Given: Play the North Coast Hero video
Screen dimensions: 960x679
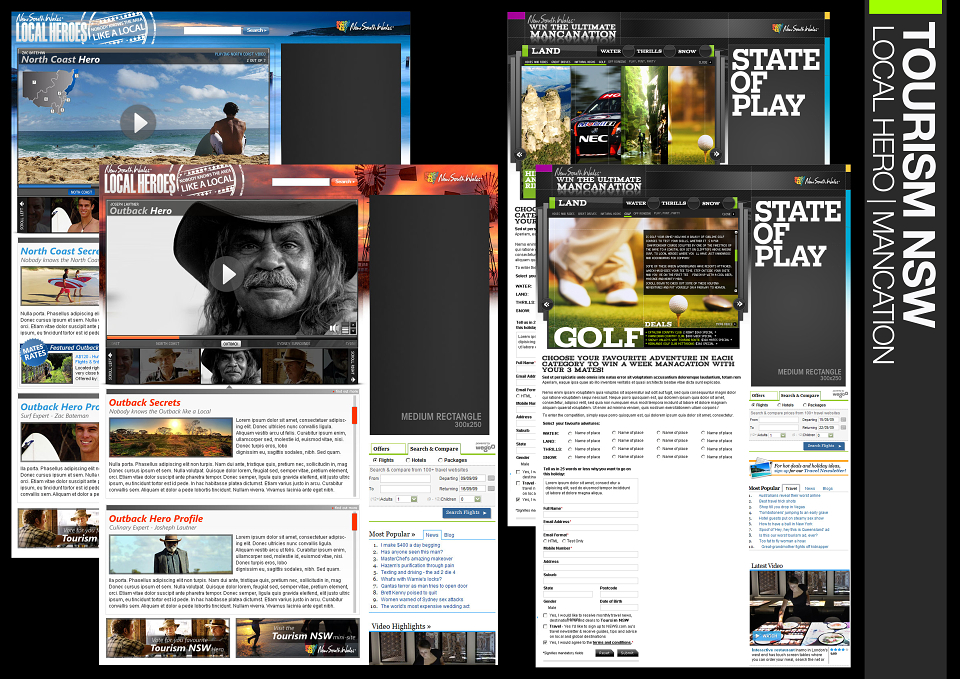Looking at the screenshot, I should [138, 122].
